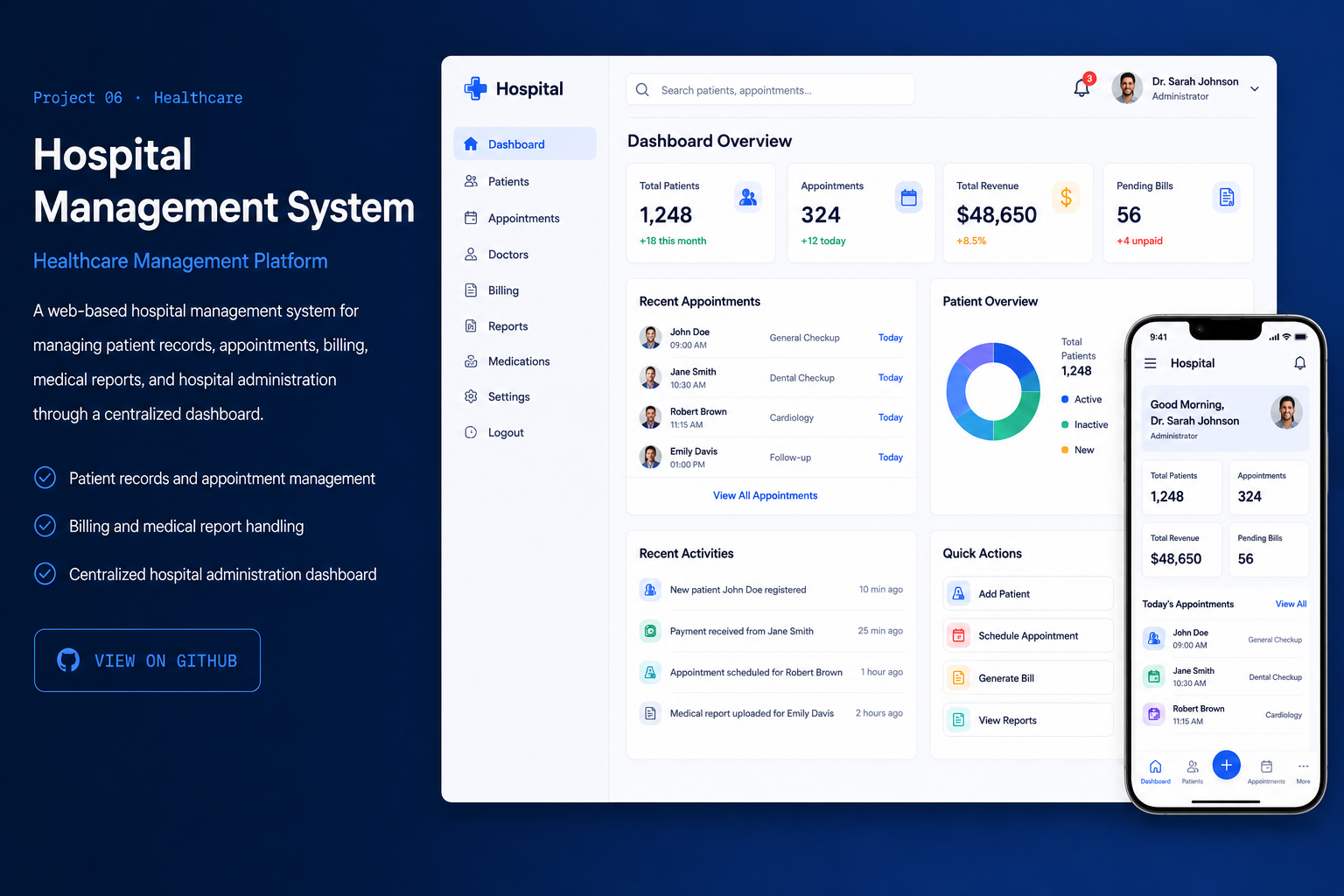Open Patients in the sidebar
The height and width of the screenshot is (896, 1344).
525,181
